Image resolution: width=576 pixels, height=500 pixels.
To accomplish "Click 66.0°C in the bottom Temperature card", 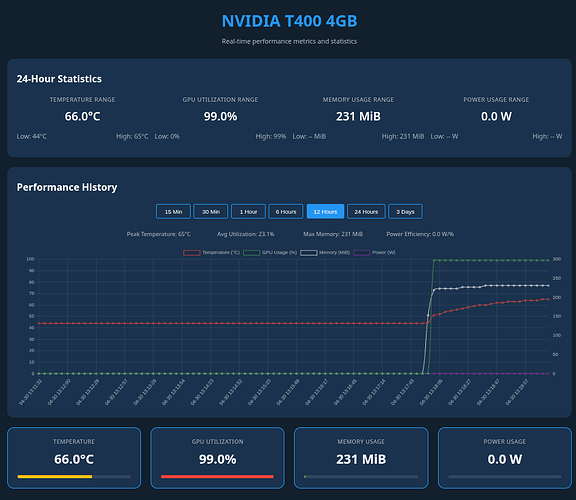I will coord(74,459).
